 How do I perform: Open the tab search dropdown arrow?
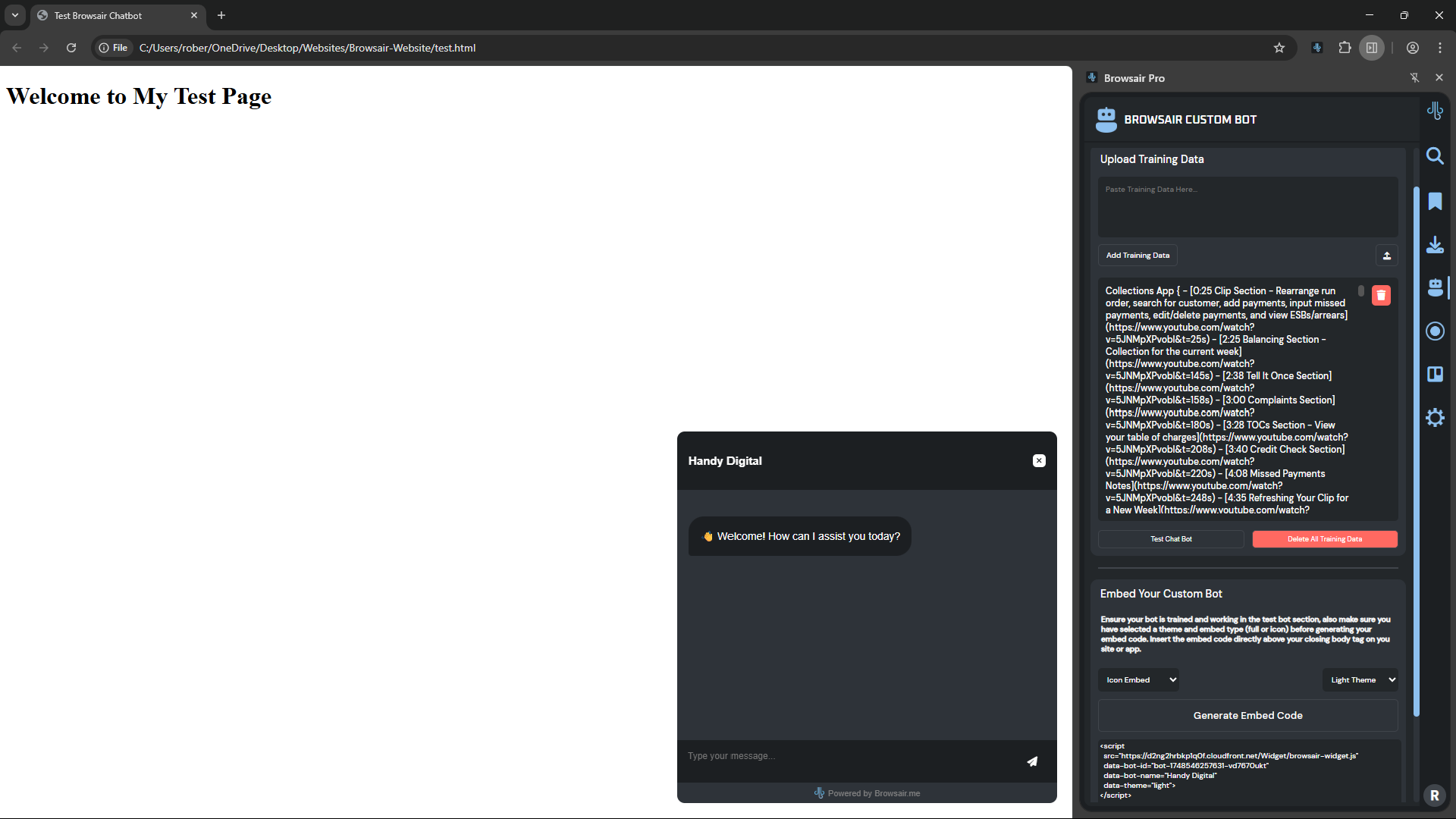point(14,15)
